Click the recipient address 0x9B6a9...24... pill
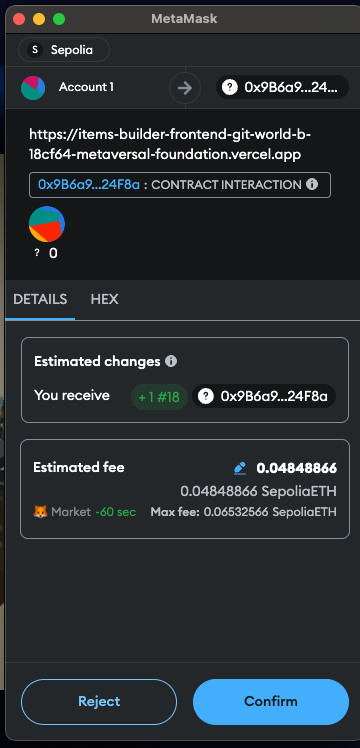360x748 pixels. coord(282,87)
